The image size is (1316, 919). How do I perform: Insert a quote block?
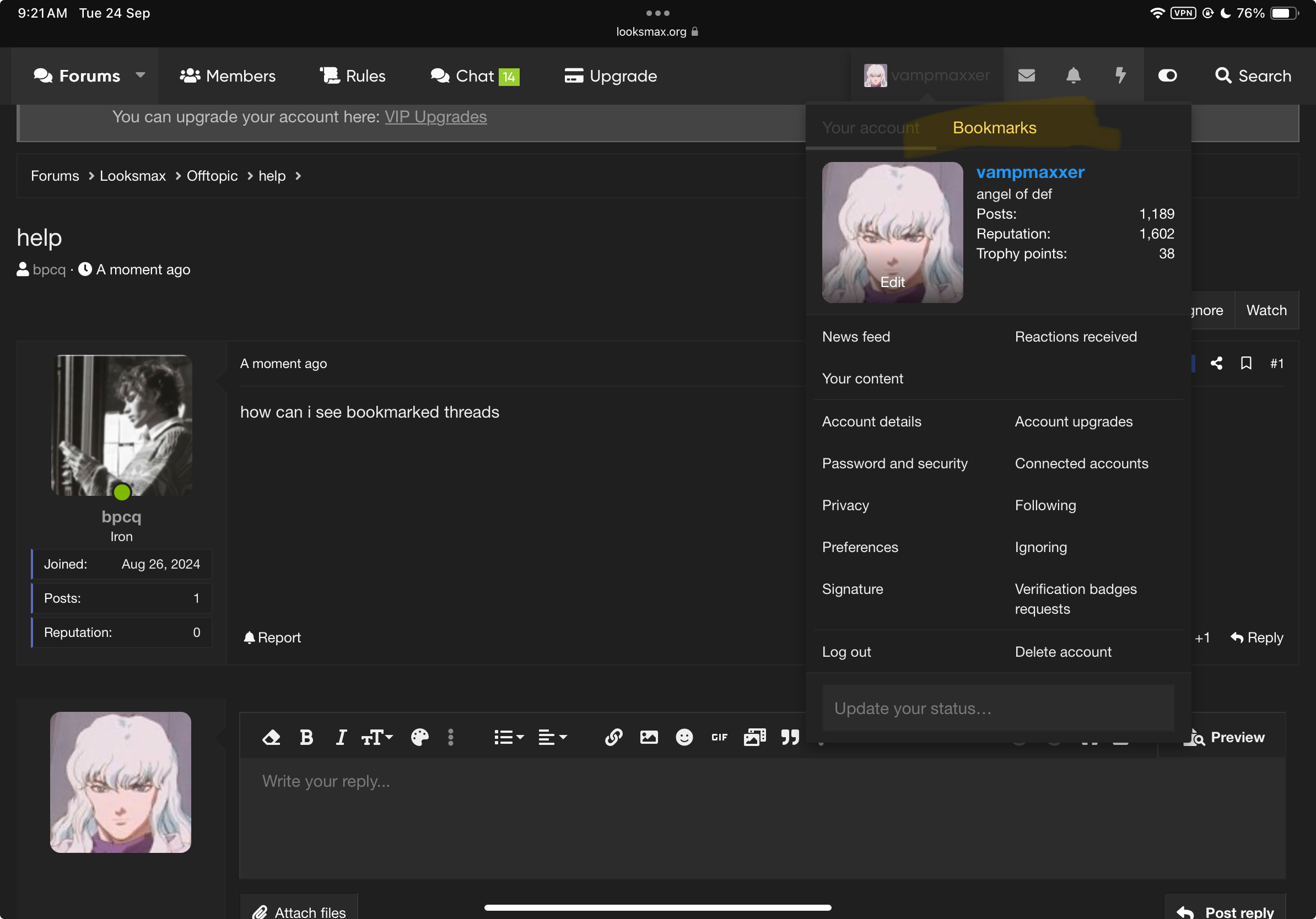790,737
